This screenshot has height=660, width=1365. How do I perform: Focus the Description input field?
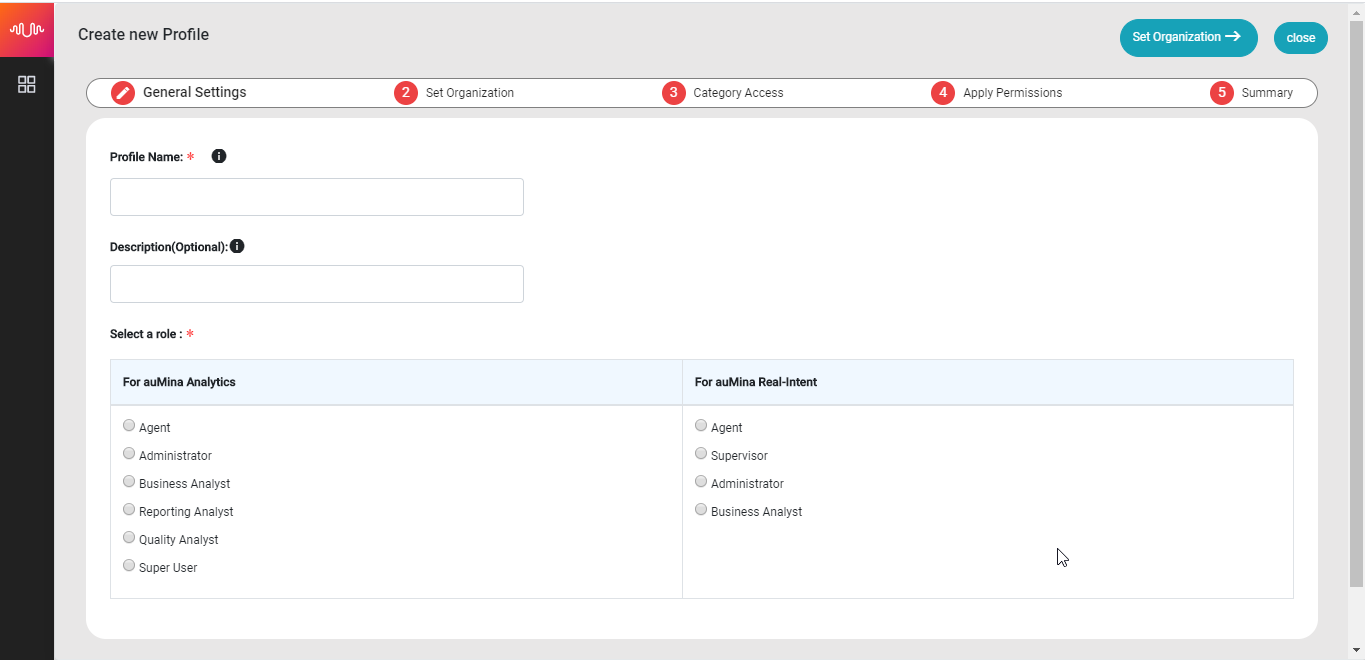[x=317, y=284]
